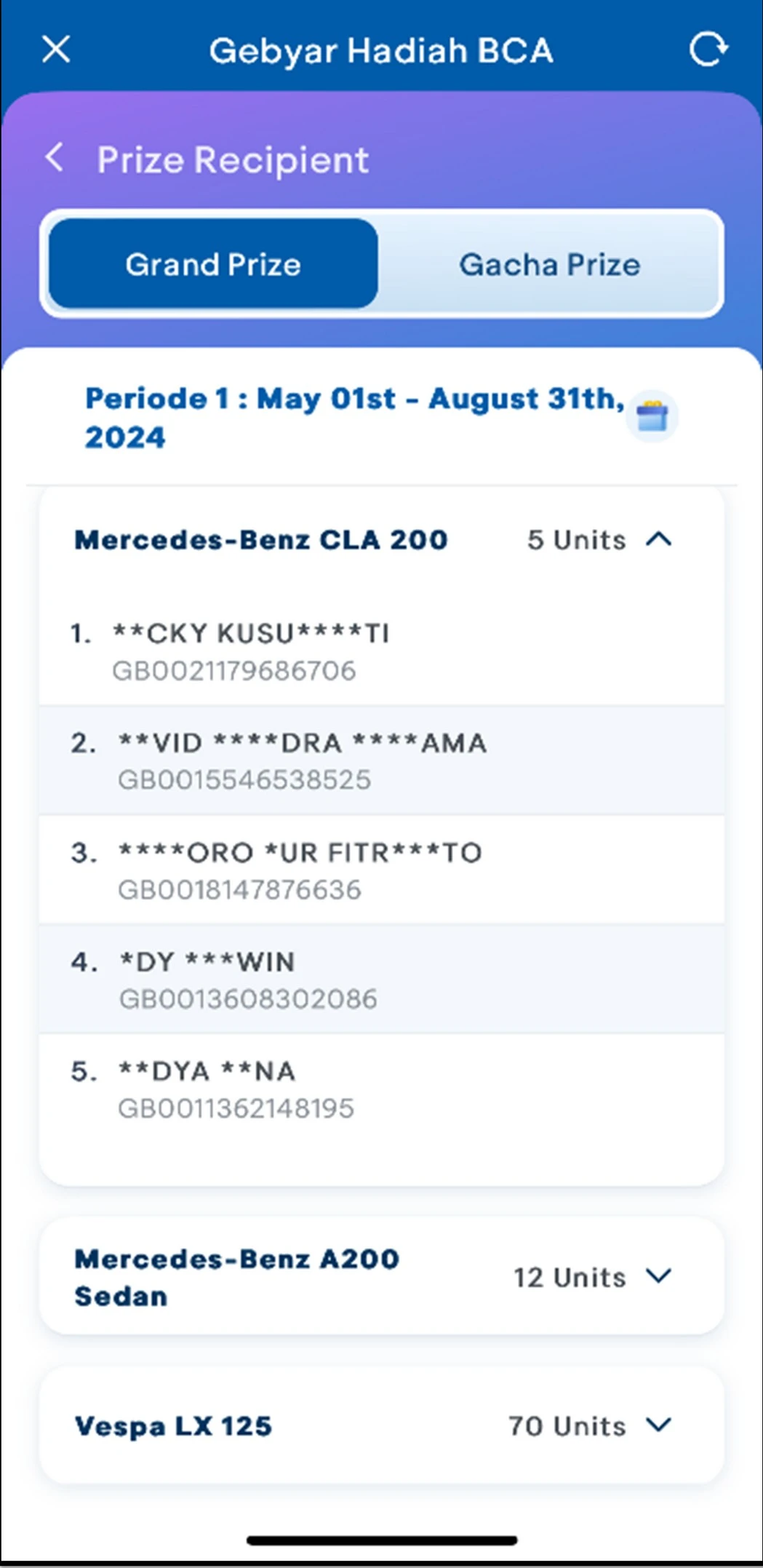Image resolution: width=763 pixels, height=1568 pixels.
Task: Go back from Prize Recipient
Action: (55, 157)
